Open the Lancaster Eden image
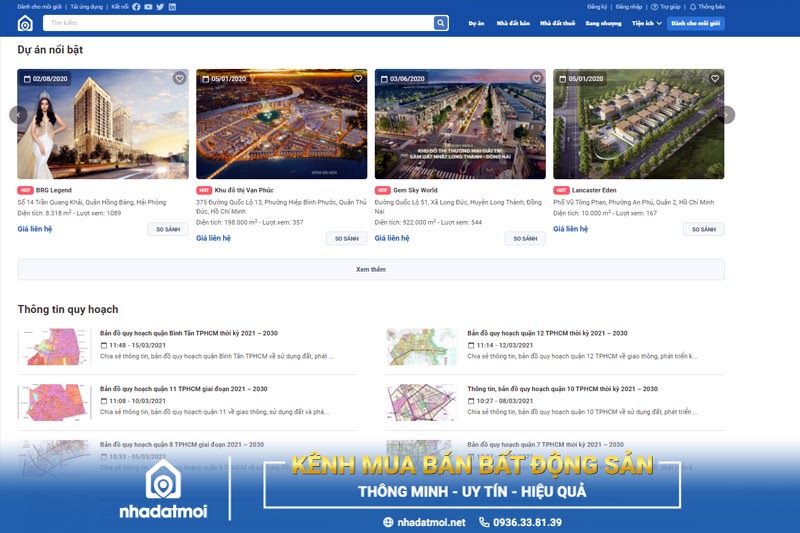Viewport: 800px width, 533px height. coord(639,124)
